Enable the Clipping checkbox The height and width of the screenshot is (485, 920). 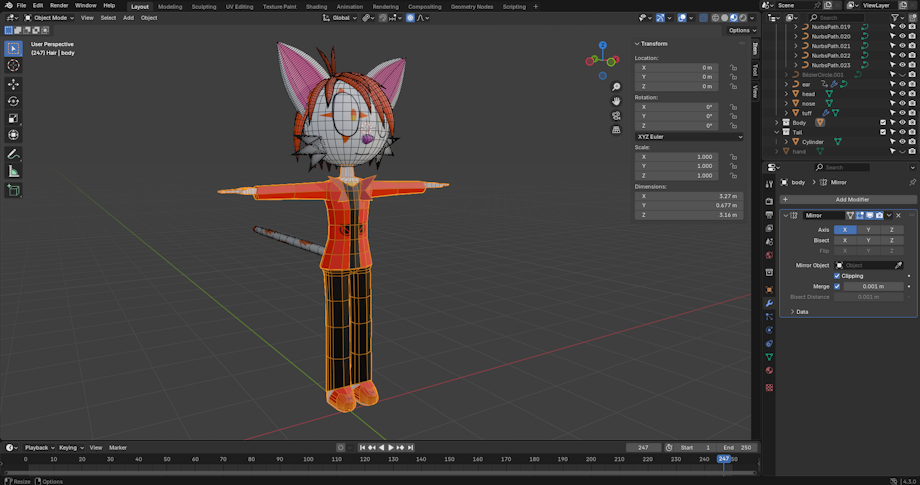[x=837, y=276]
